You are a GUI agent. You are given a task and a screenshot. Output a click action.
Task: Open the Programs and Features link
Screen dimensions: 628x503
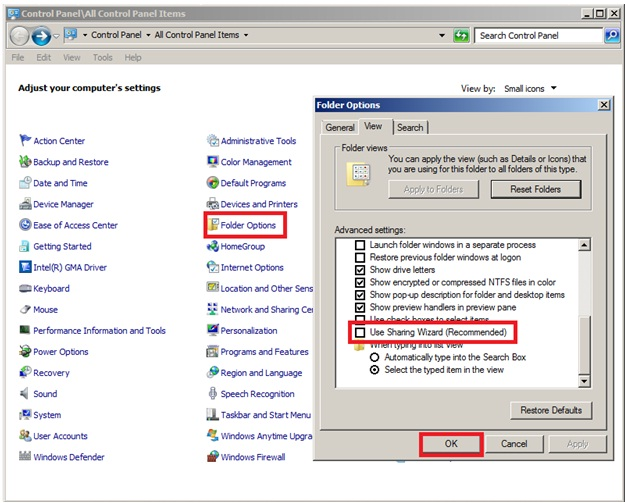[264, 352]
